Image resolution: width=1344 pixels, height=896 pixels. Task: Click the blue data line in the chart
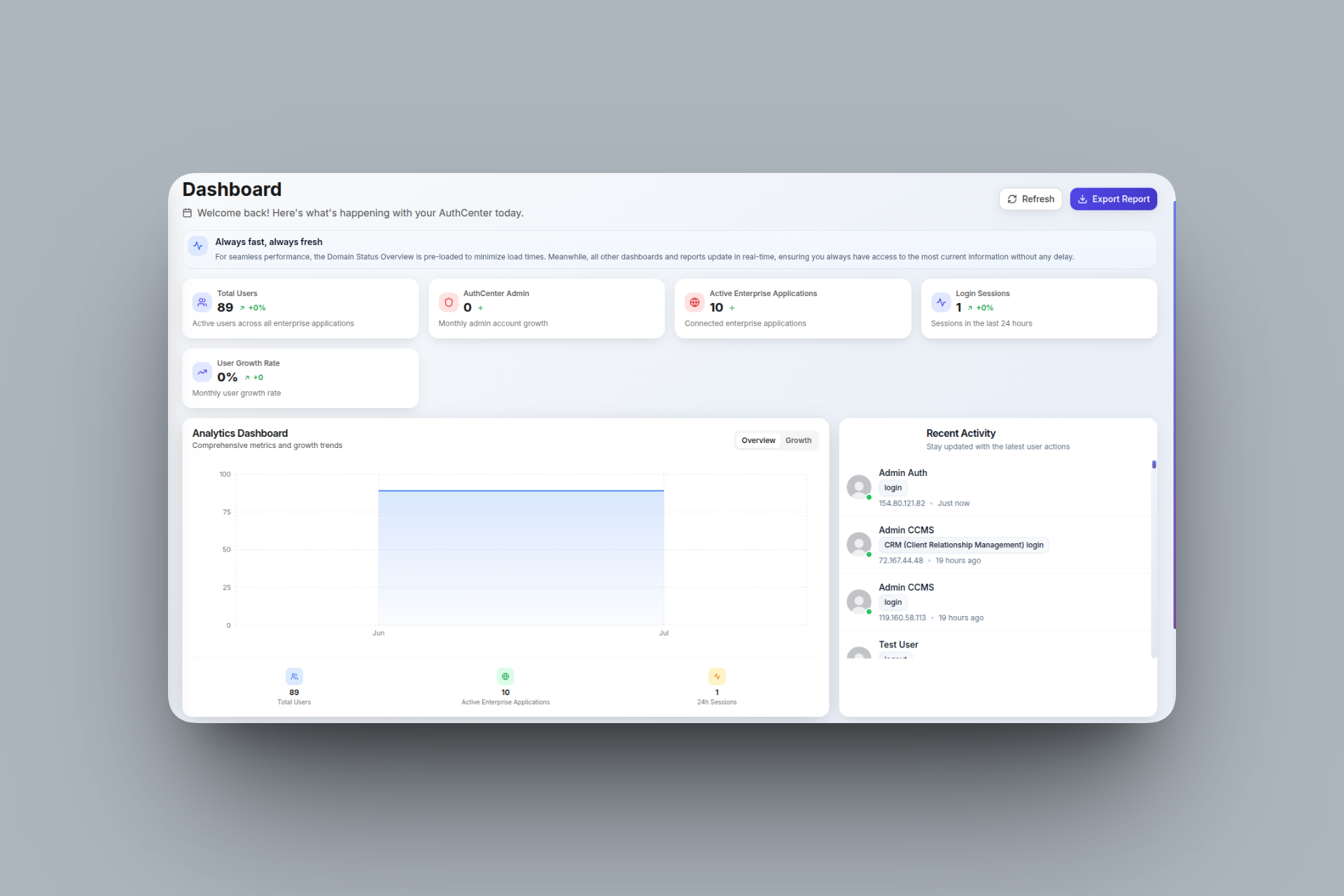(521, 491)
